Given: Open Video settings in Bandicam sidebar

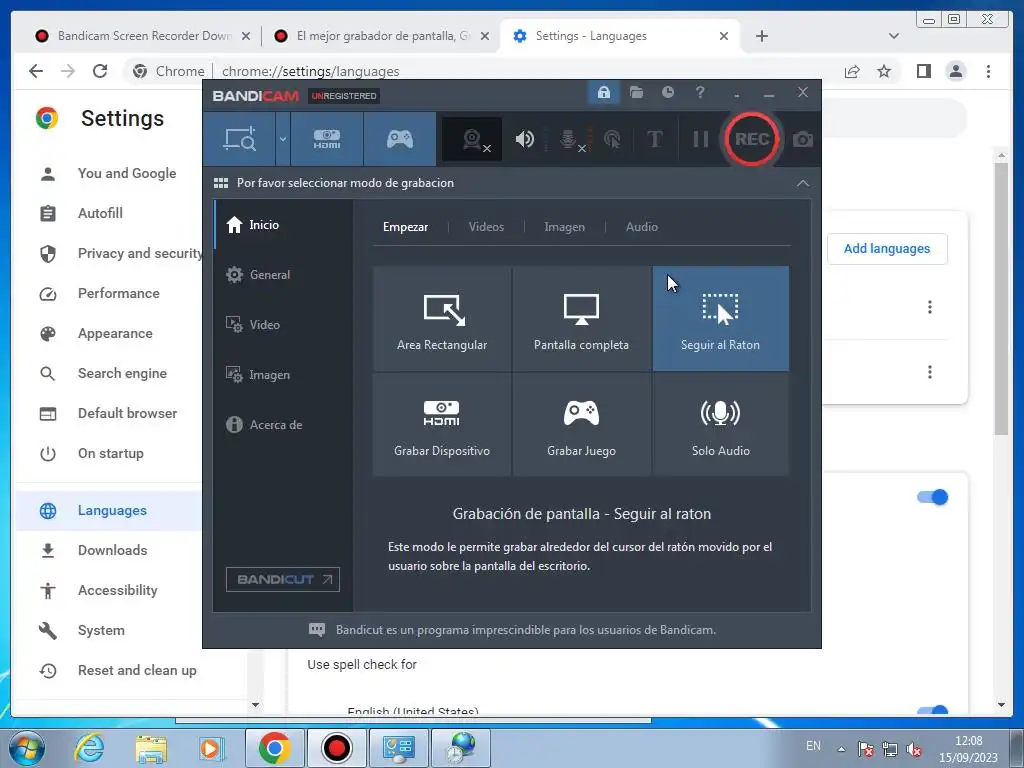Looking at the screenshot, I should [284, 325].
